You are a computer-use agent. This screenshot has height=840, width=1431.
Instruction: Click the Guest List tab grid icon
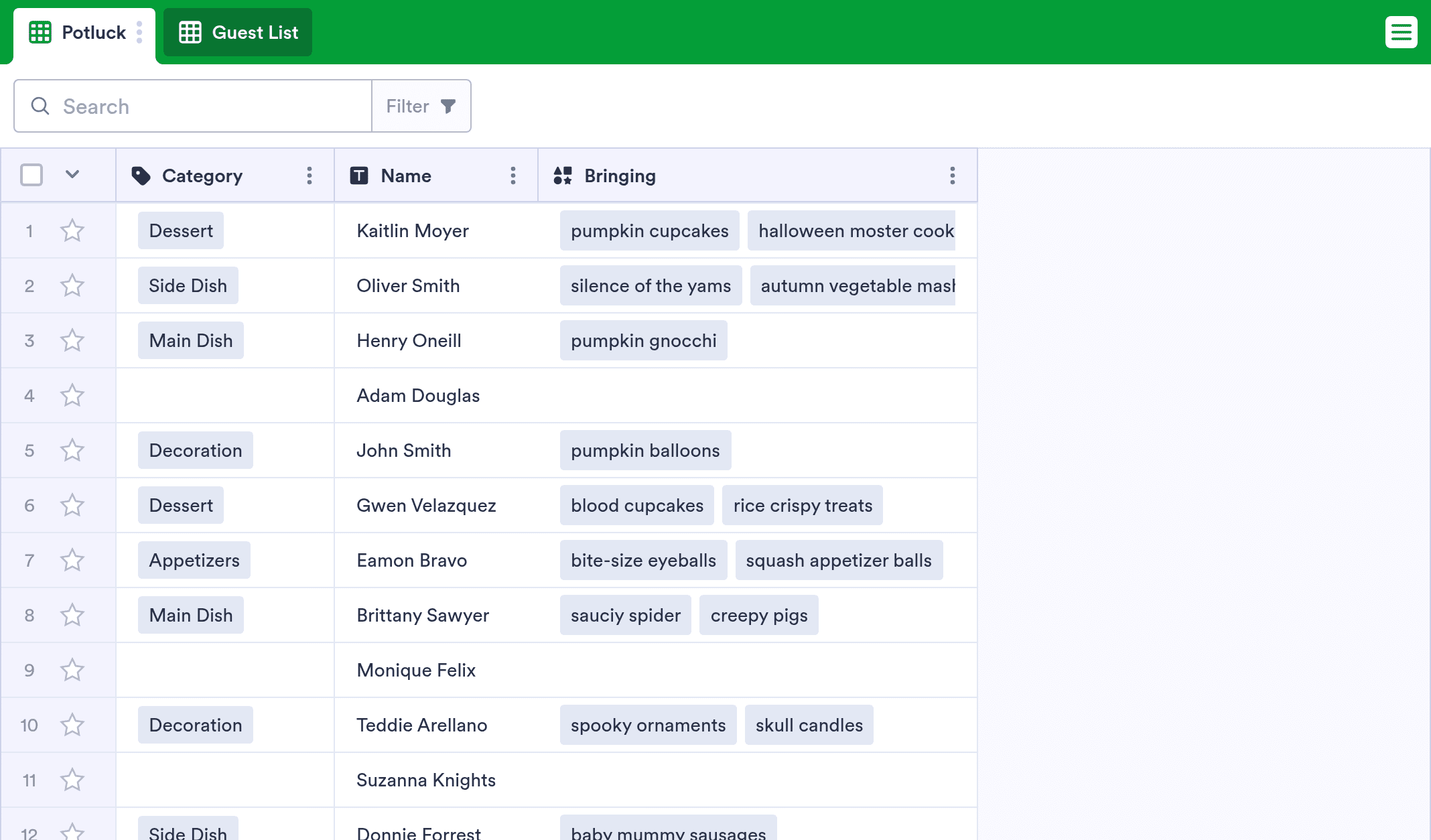click(190, 32)
